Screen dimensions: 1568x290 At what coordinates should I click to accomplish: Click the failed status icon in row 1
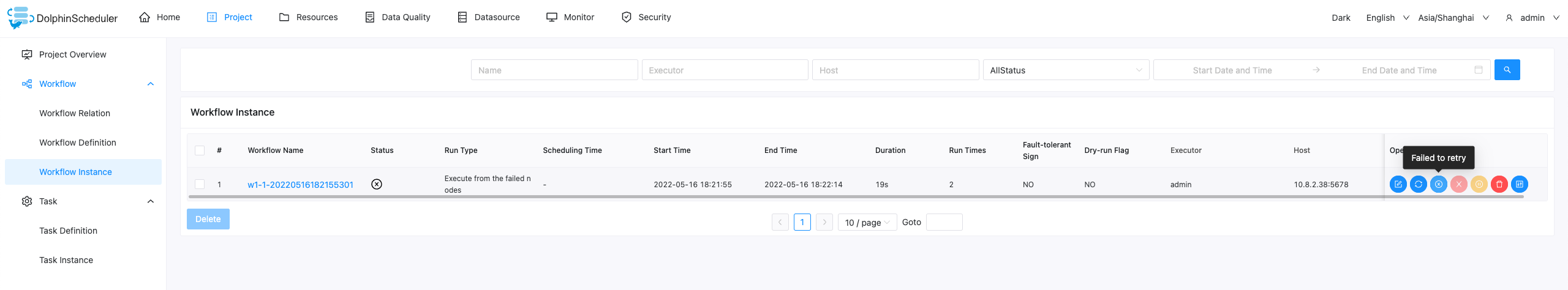pyautogui.click(x=377, y=184)
